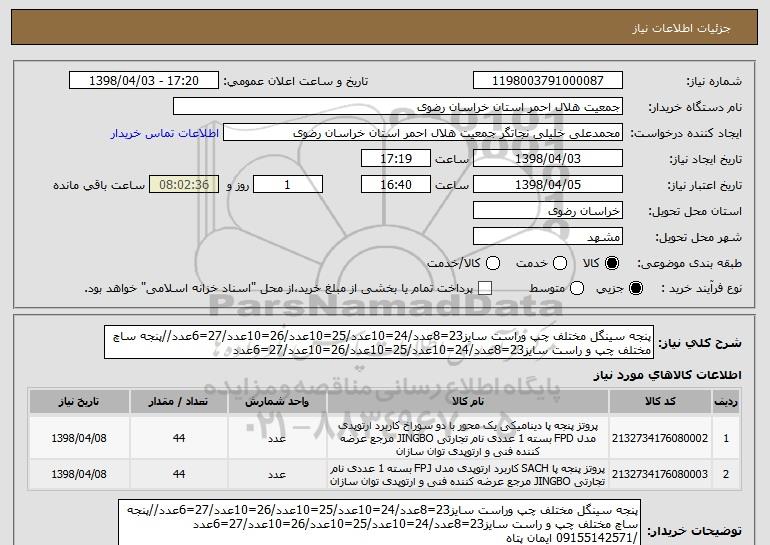Click the public announcement date field 17:20
Image resolution: width=770 pixels, height=545 pixels.
coord(144,81)
